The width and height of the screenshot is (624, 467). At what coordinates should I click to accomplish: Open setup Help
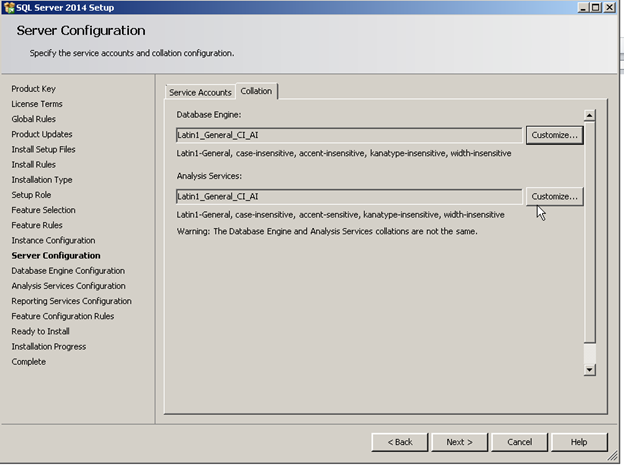pyautogui.click(x=579, y=442)
